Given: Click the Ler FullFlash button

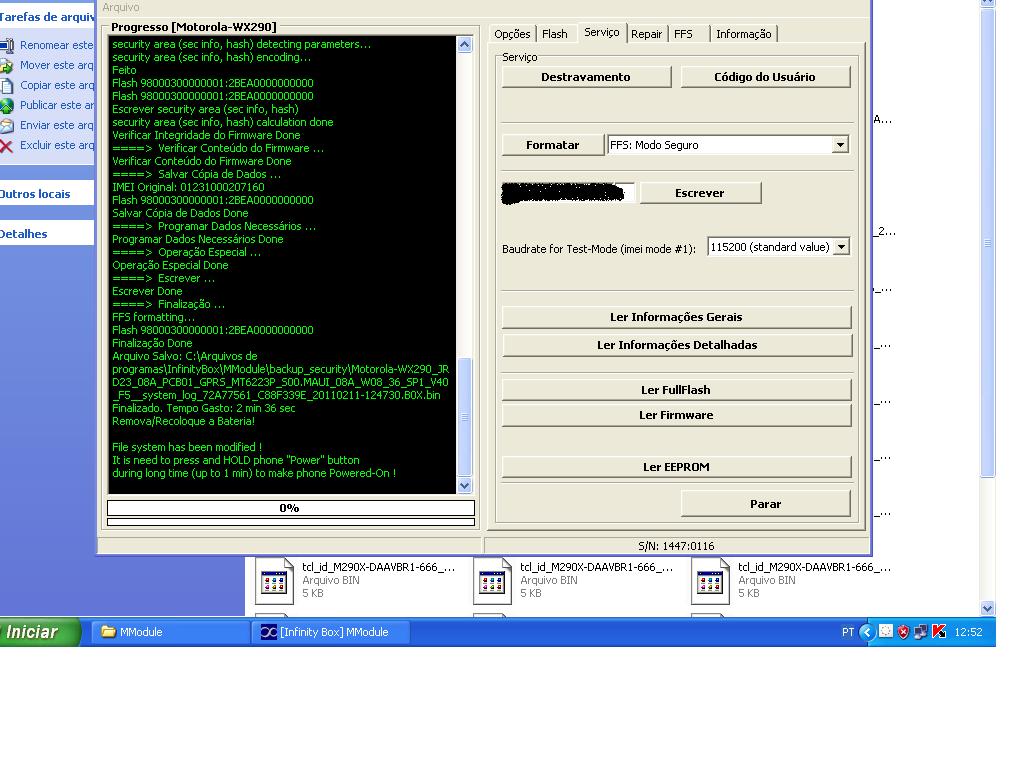Looking at the screenshot, I should tap(676, 390).
